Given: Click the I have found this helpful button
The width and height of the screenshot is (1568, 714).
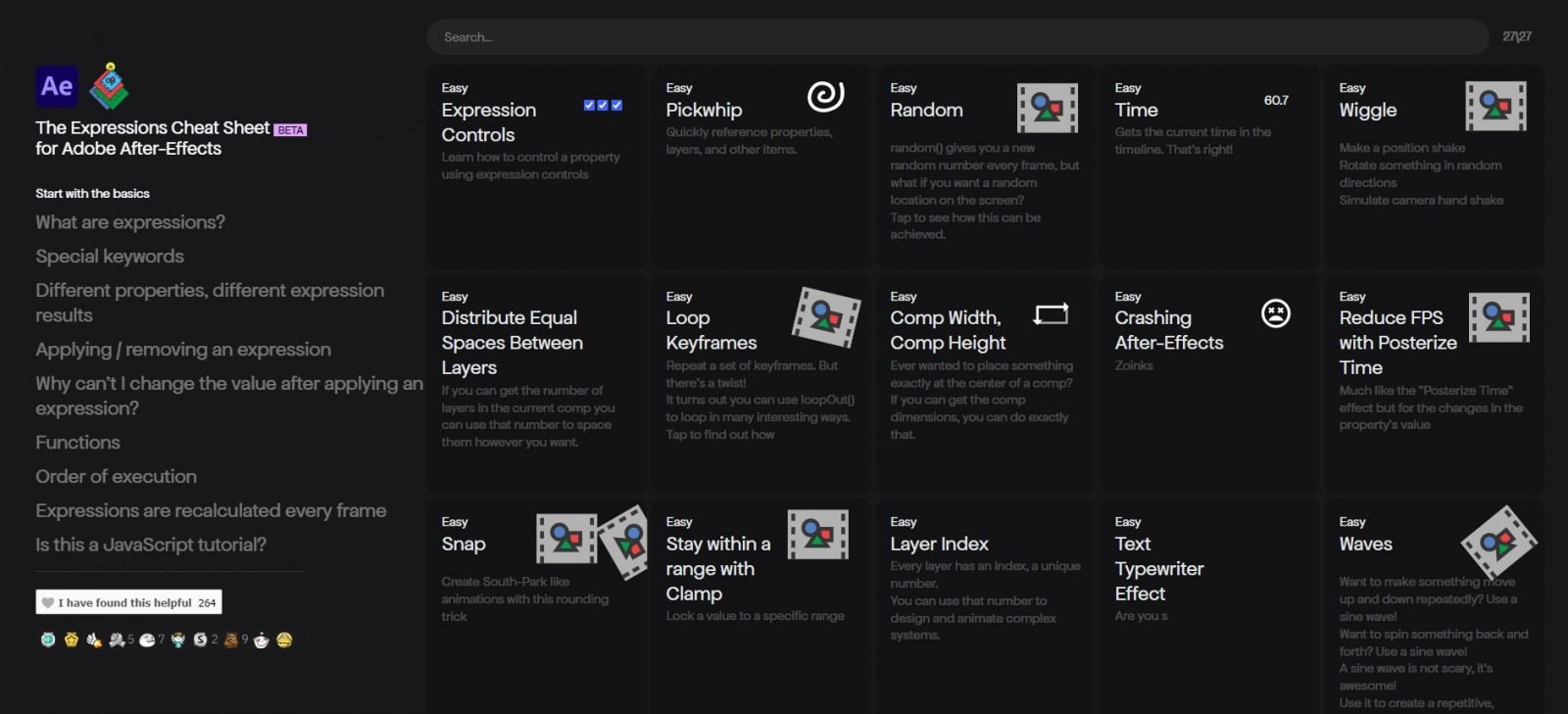Looking at the screenshot, I should [x=128, y=602].
